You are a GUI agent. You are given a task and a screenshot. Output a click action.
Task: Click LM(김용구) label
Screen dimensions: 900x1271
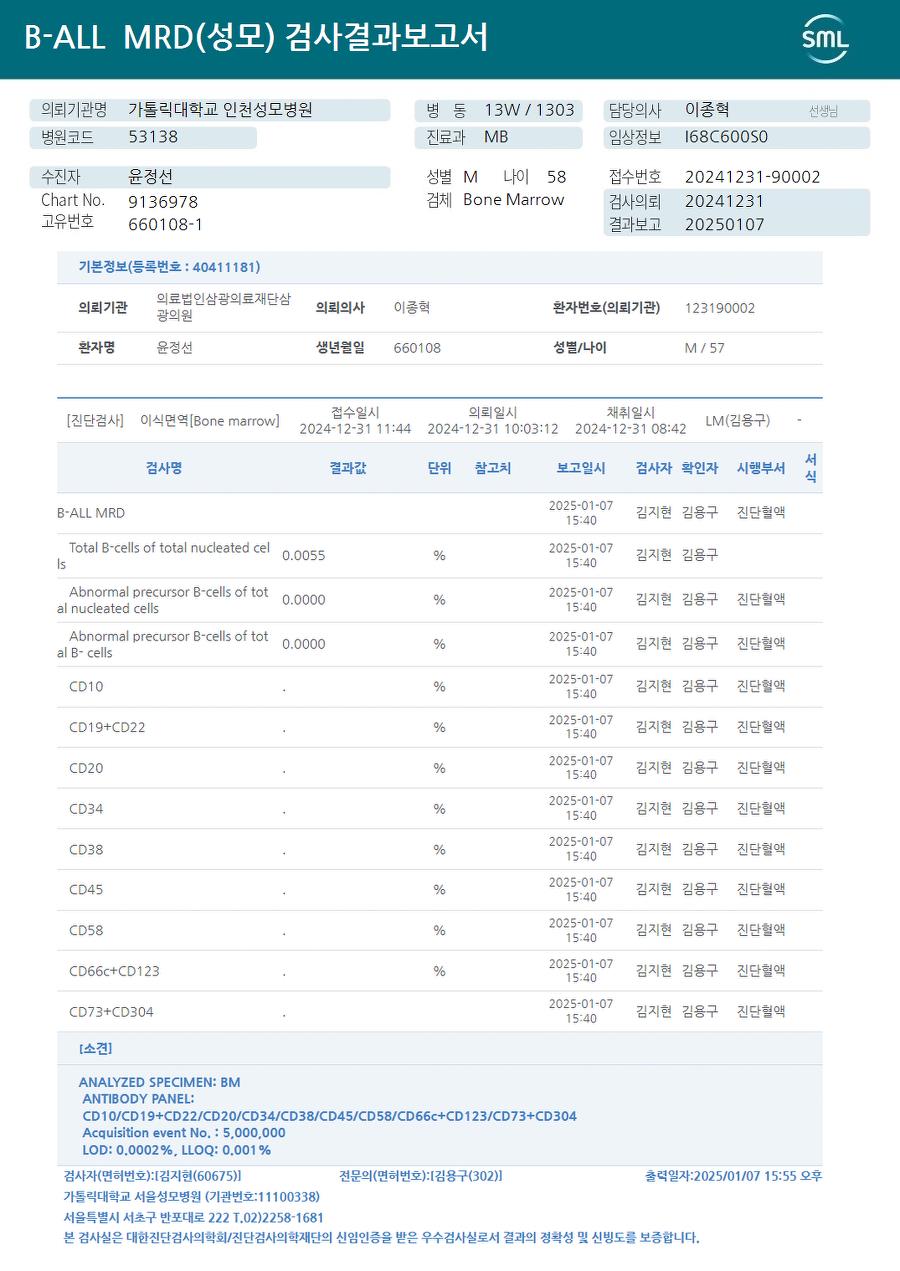[x=738, y=421]
